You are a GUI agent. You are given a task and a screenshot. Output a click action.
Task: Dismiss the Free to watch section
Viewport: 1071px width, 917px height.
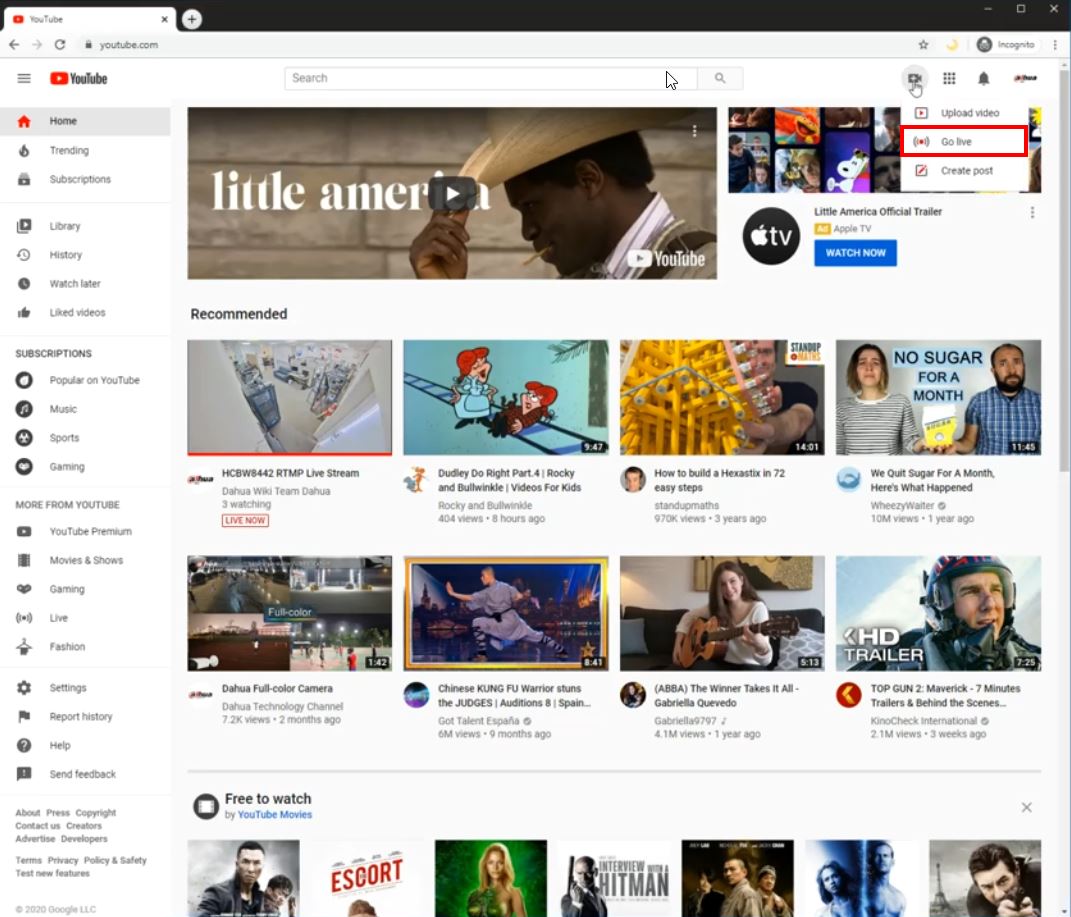click(1026, 807)
